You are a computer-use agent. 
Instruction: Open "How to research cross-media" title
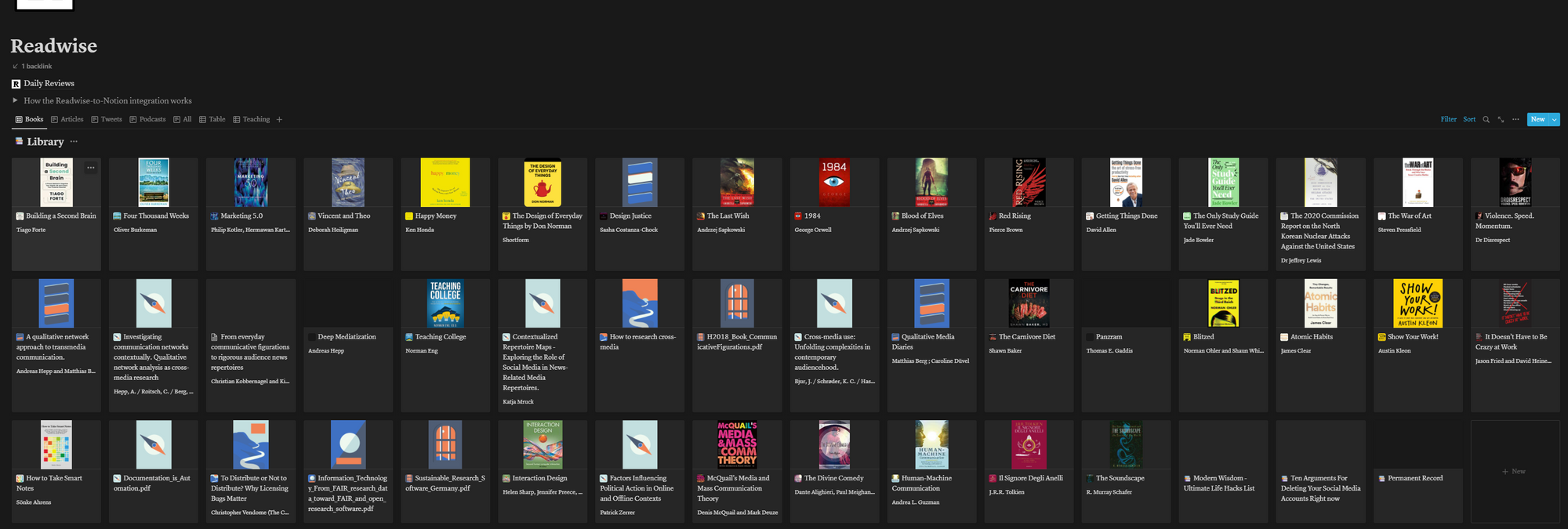[638, 342]
